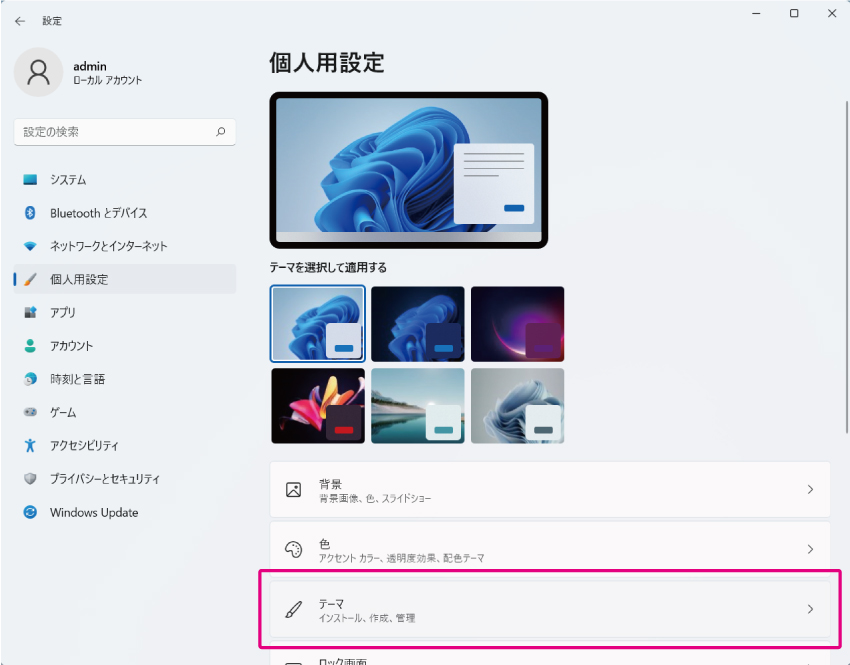Viewport: 850px width, 665px height.
Task: Open 色 accent color settings row
Action: [x=550, y=549]
